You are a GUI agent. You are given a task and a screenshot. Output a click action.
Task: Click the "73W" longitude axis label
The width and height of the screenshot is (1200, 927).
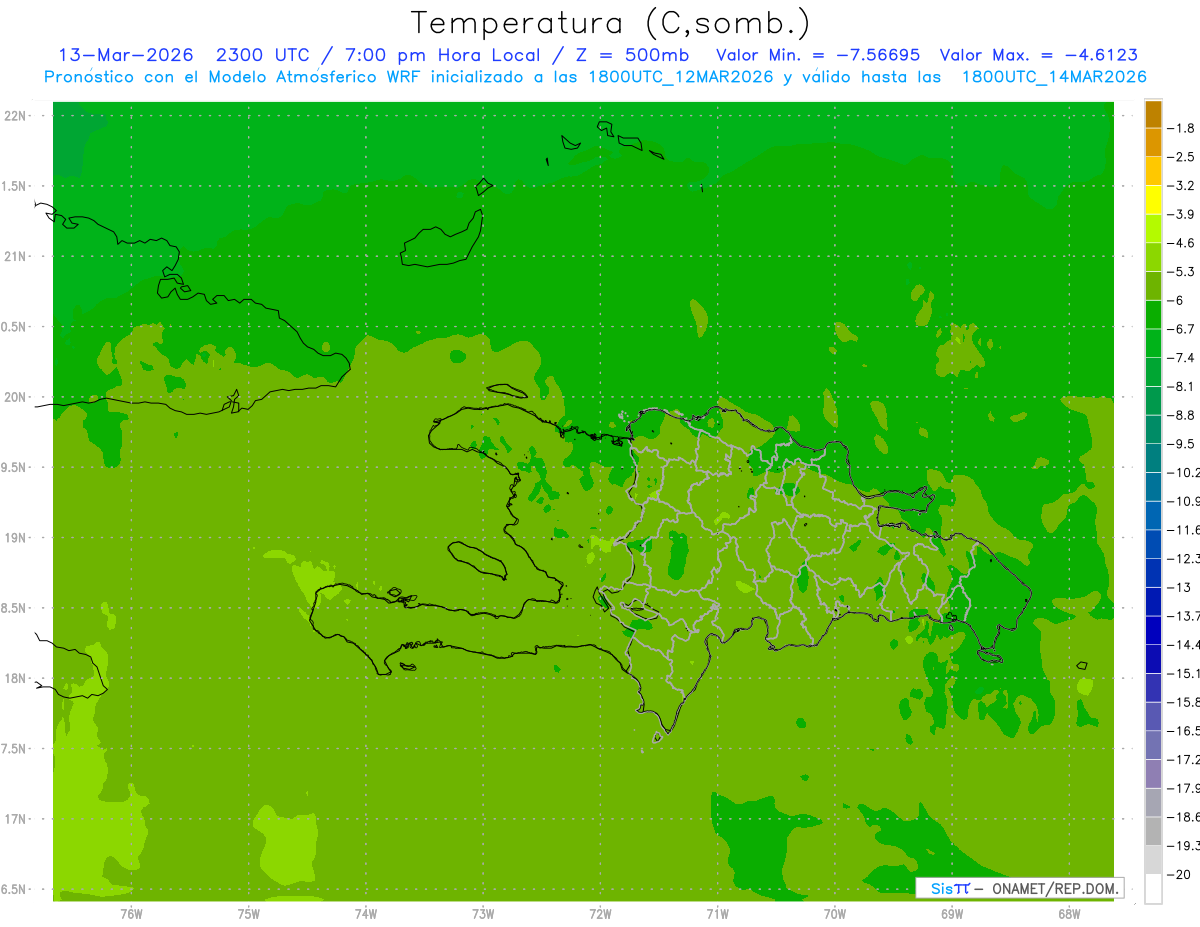pos(483,913)
